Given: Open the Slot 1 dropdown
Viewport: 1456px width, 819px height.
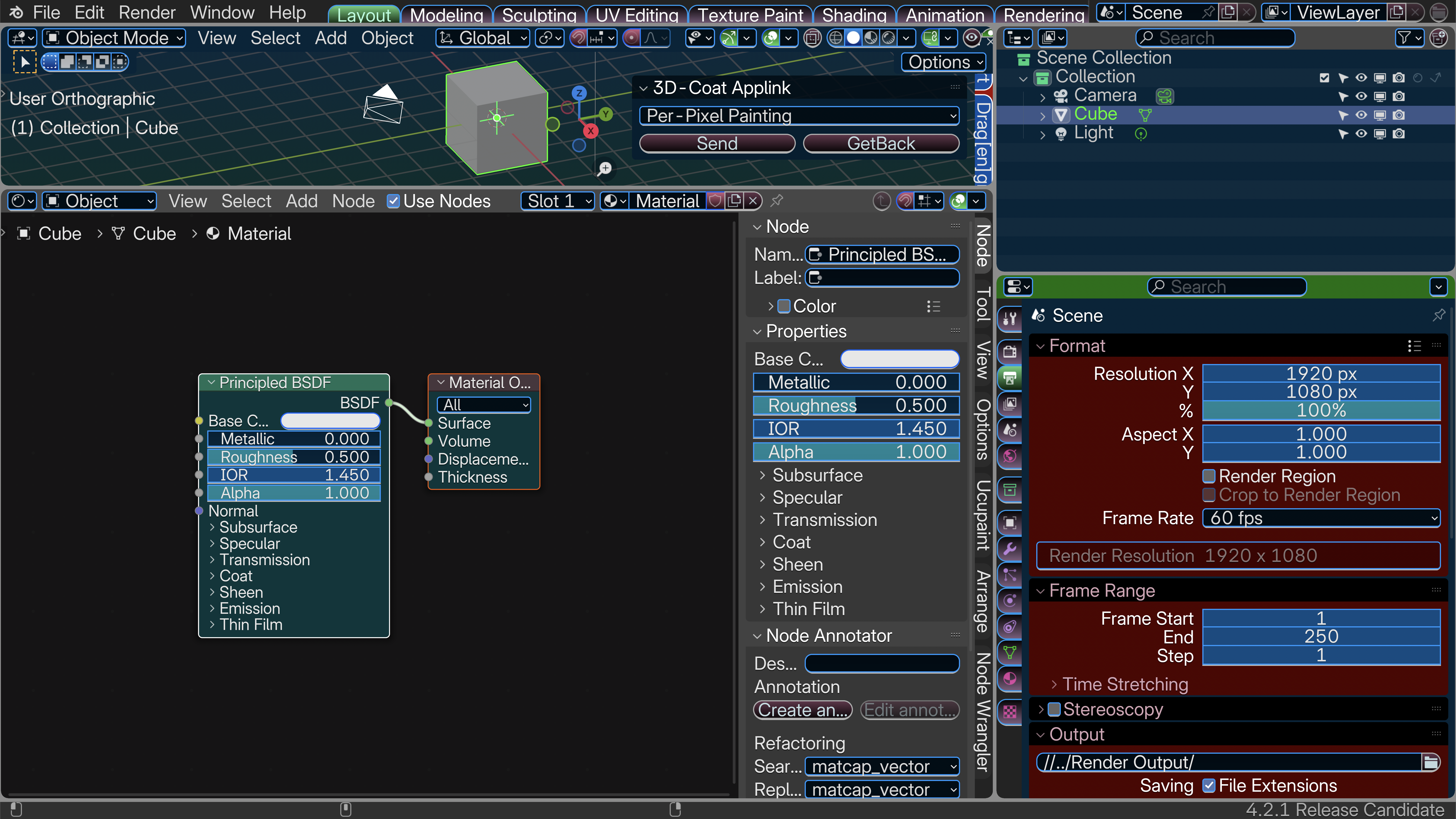Looking at the screenshot, I should pyautogui.click(x=558, y=201).
